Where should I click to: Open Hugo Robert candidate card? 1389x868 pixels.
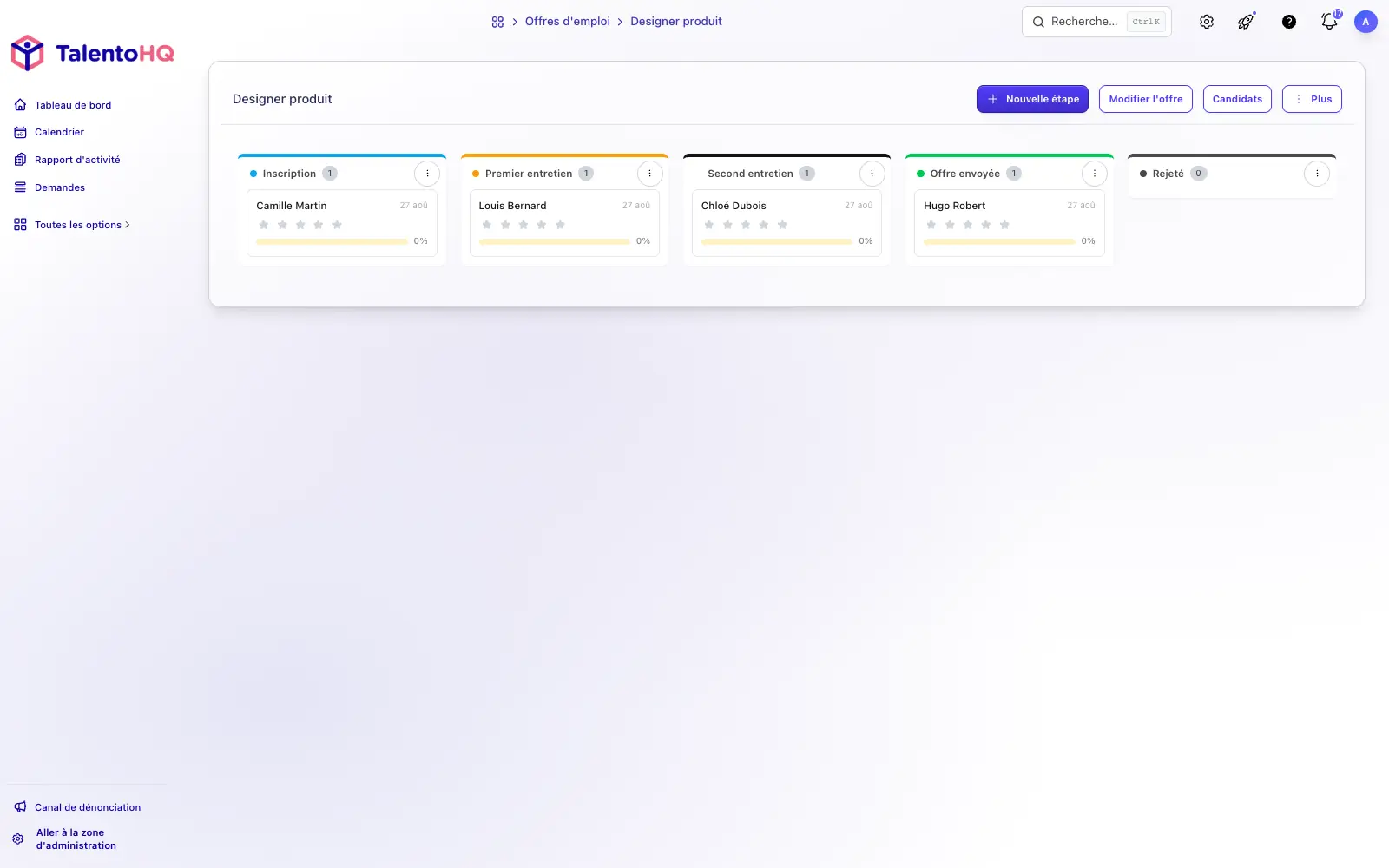click(1009, 223)
